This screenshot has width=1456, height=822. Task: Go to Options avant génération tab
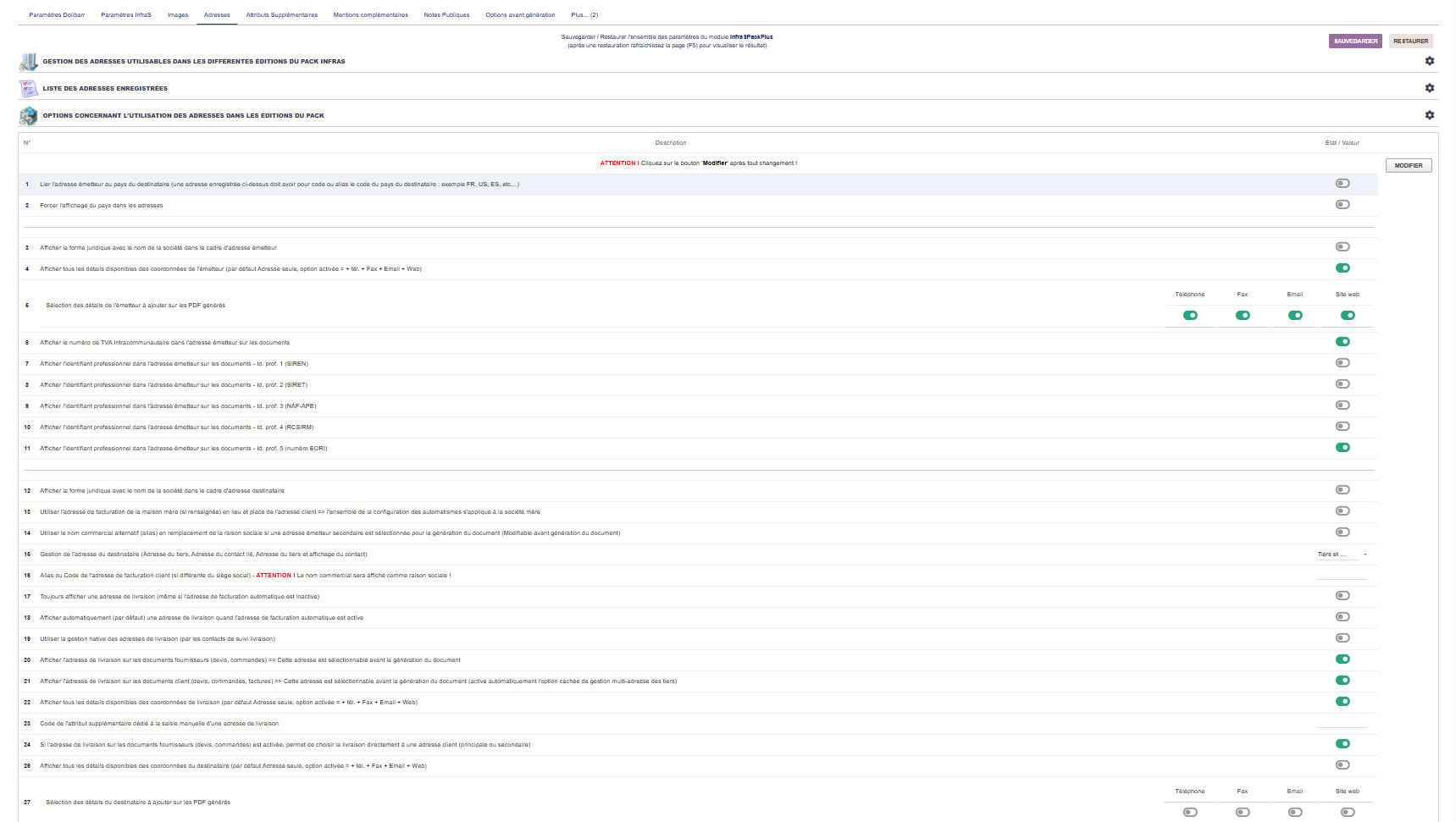(520, 15)
